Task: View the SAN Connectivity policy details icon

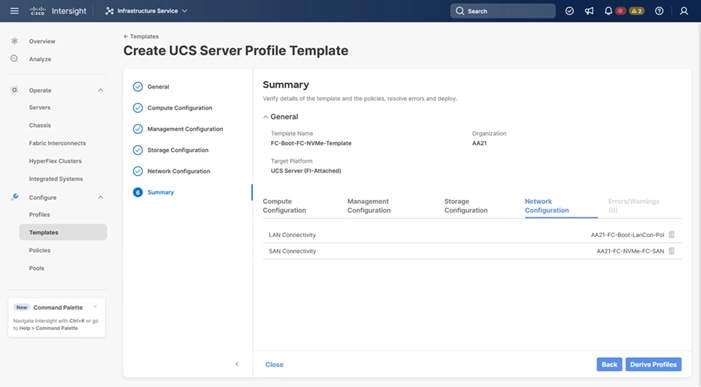Action: pos(671,251)
